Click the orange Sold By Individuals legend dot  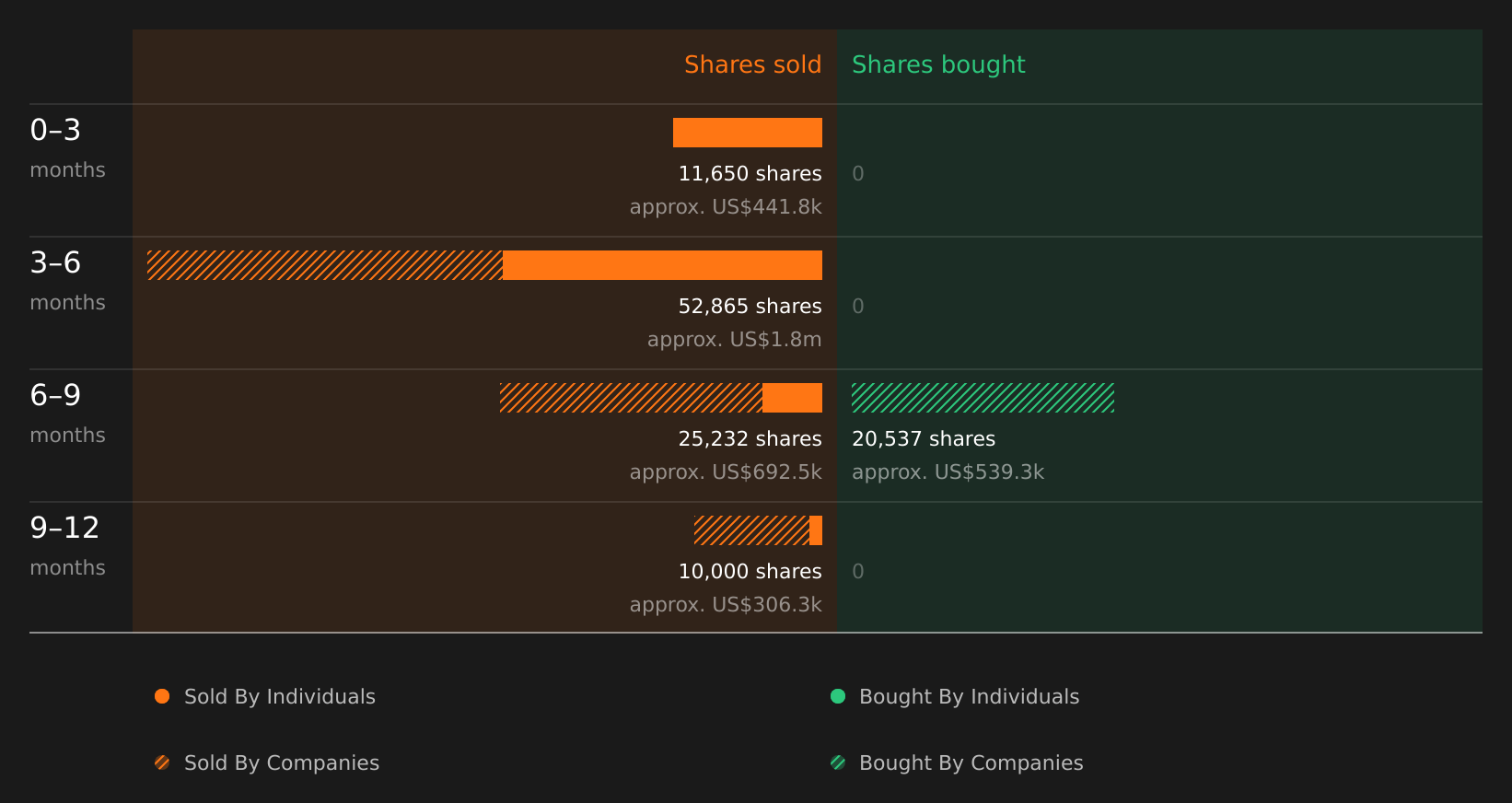click(162, 696)
